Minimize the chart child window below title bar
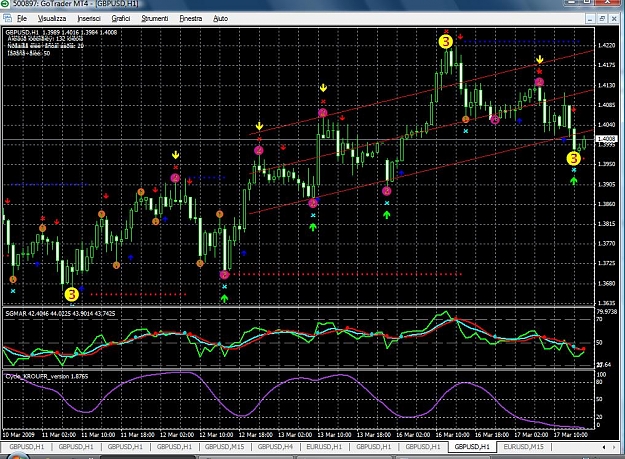 point(590,18)
